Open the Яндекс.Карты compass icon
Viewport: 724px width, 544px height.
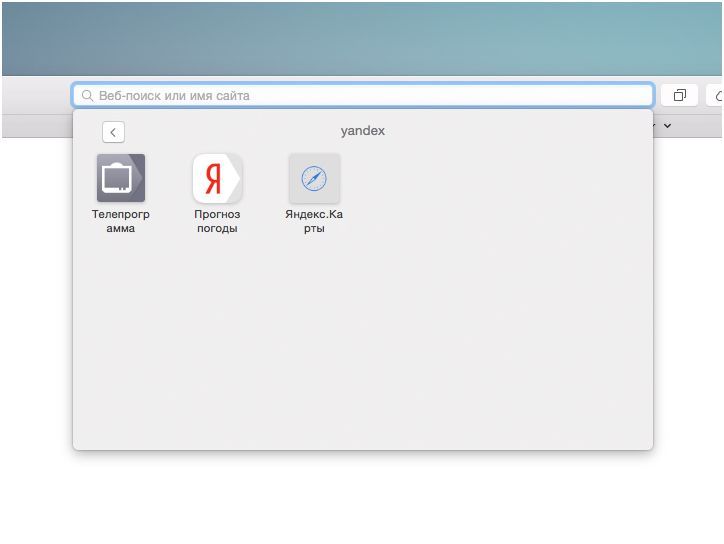click(314, 178)
